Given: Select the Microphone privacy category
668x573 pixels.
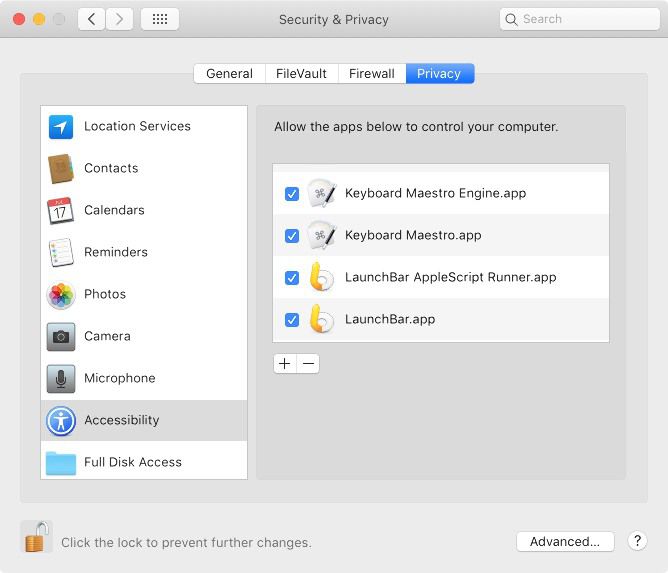Looking at the screenshot, I should [x=119, y=379].
